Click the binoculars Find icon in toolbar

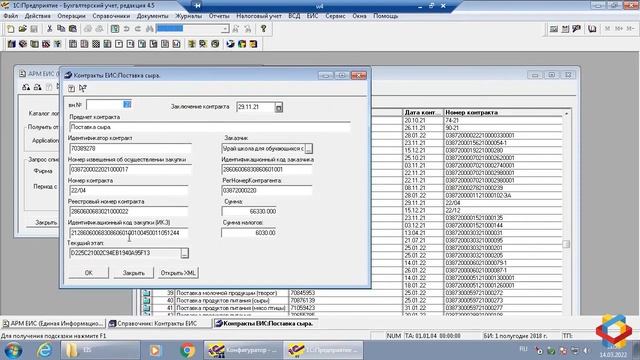pyautogui.click(x=149, y=29)
